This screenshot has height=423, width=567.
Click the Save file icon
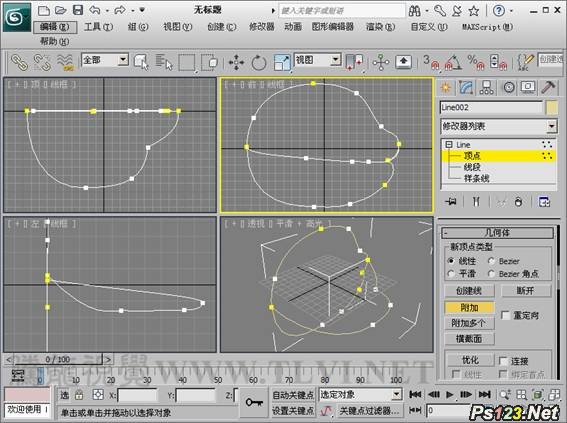tap(78, 10)
